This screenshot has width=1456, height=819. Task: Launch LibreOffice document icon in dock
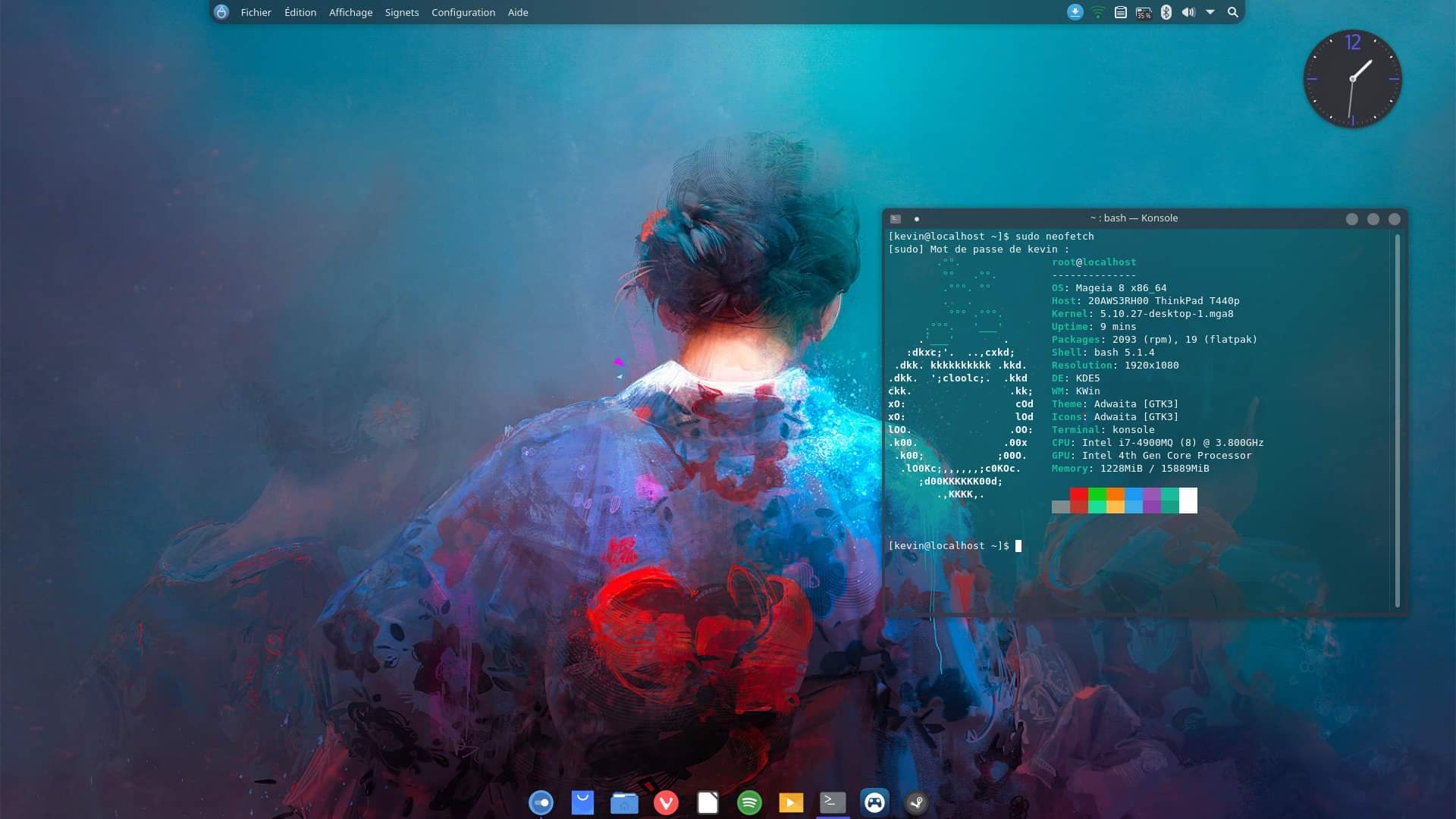tap(708, 802)
